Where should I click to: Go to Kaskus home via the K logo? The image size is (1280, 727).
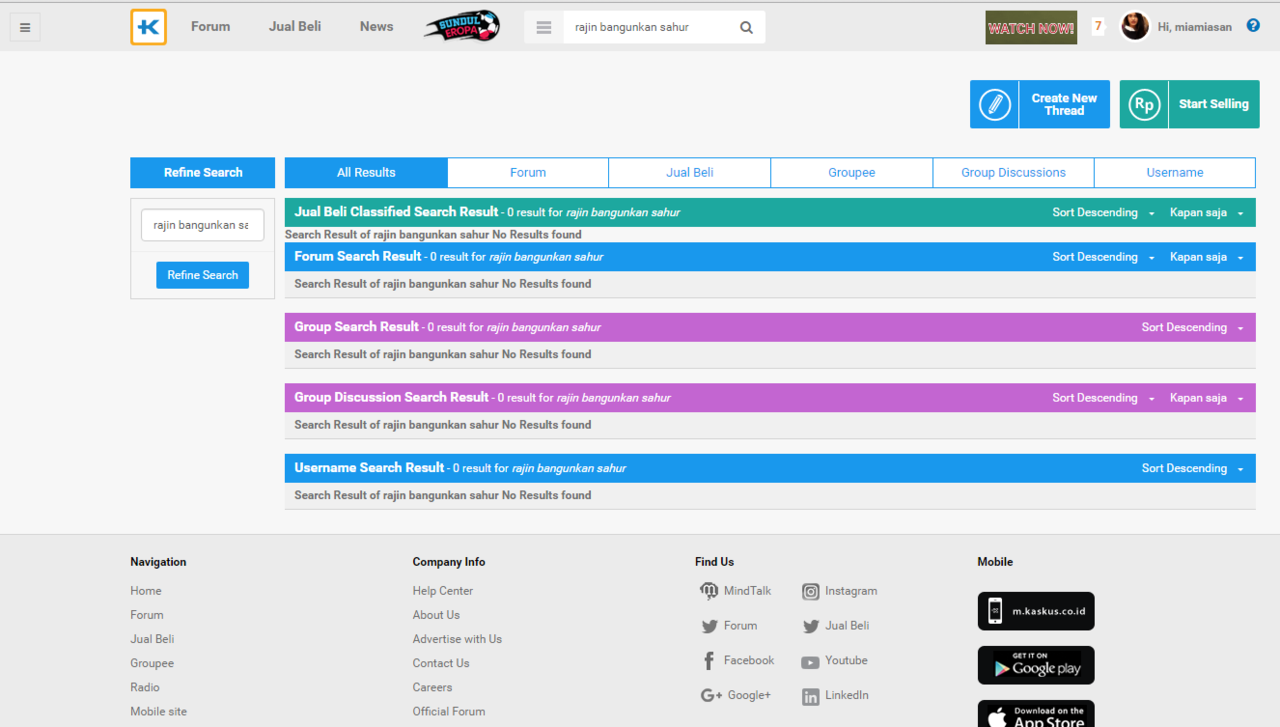(x=148, y=27)
